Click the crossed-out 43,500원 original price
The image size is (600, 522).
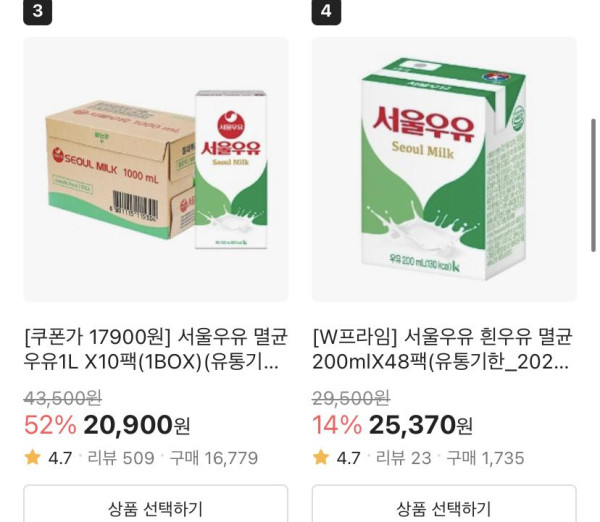[64, 397]
